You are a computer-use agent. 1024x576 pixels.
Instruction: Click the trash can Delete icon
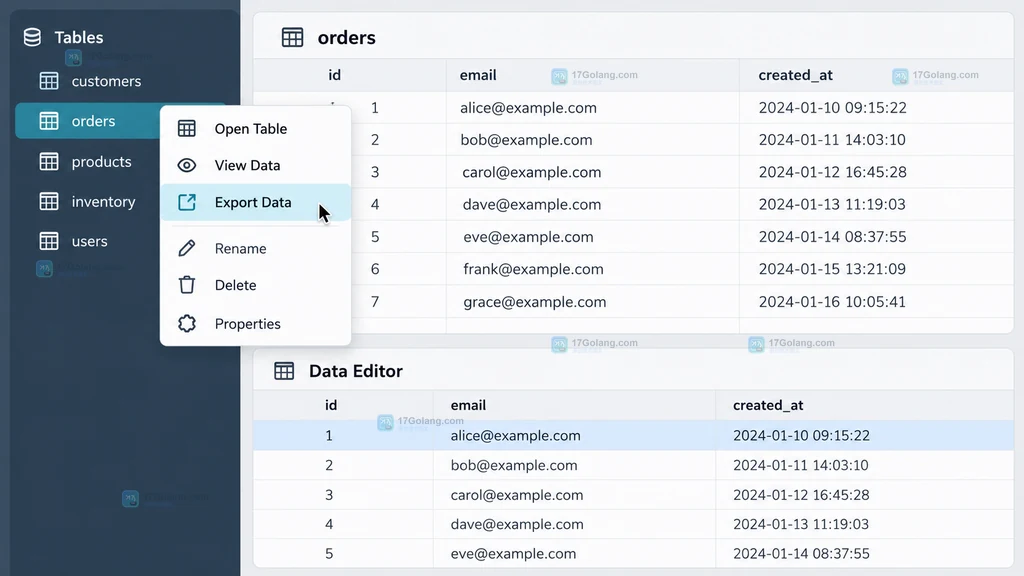[187, 285]
